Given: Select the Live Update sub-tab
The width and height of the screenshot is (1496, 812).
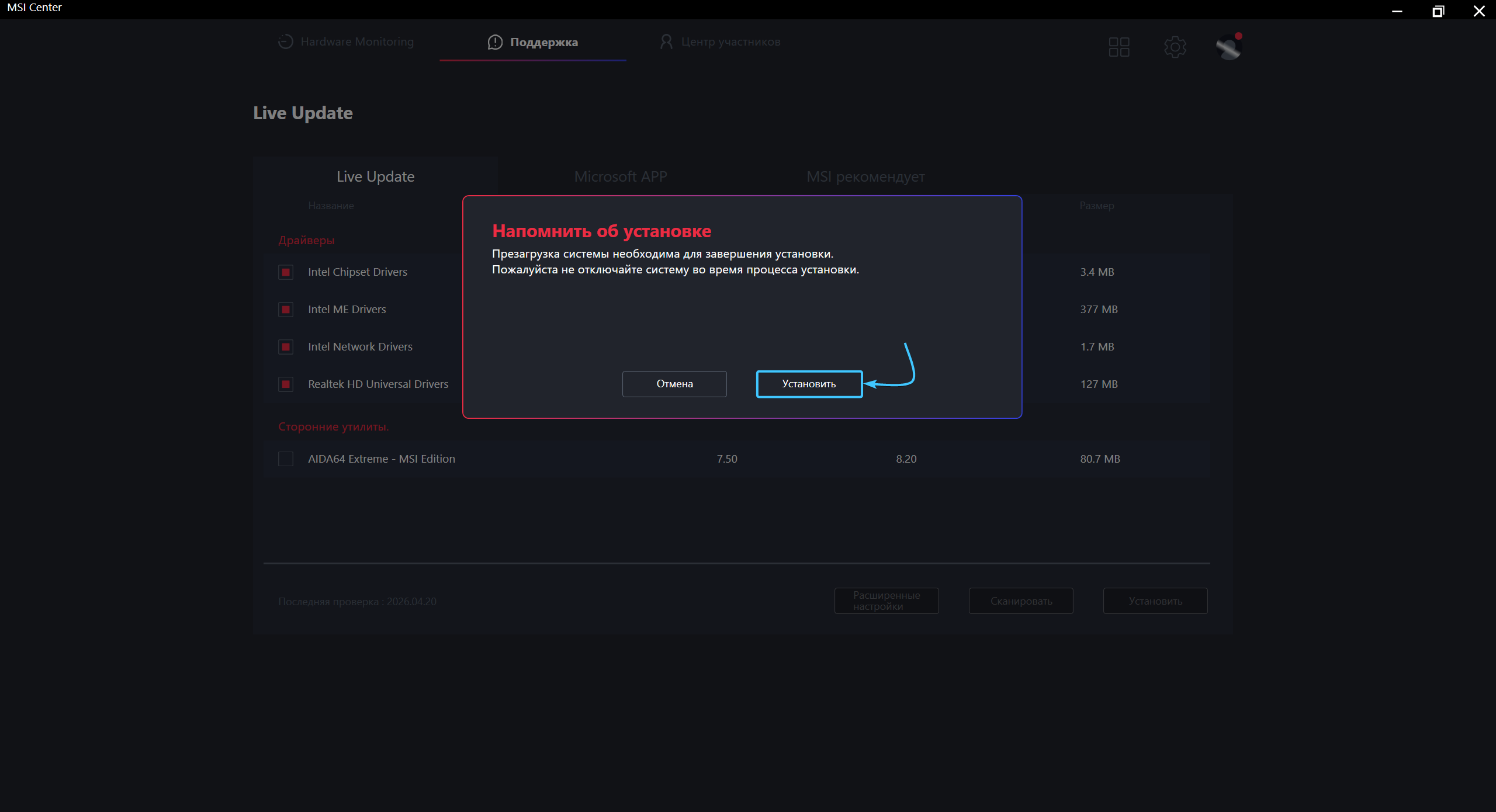Looking at the screenshot, I should coord(375,176).
